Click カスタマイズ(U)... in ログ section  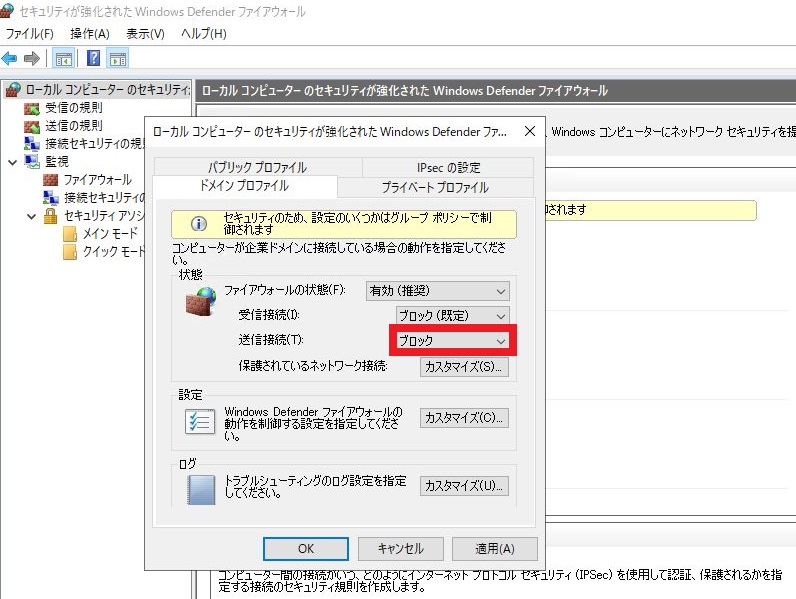[x=464, y=486]
